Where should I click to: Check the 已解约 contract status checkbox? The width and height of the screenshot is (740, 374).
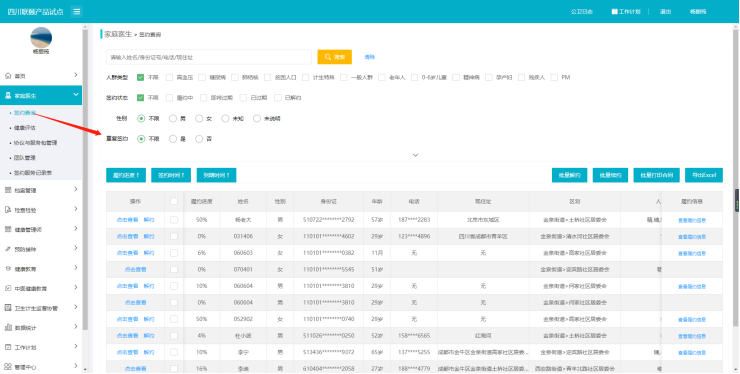point(278,98)
